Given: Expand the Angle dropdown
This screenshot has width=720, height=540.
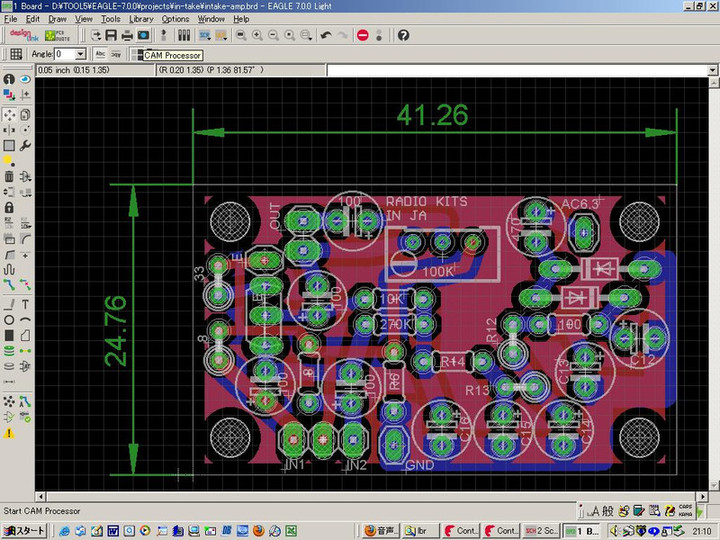Looking at the screenshot, I should [x=81, y=54].
